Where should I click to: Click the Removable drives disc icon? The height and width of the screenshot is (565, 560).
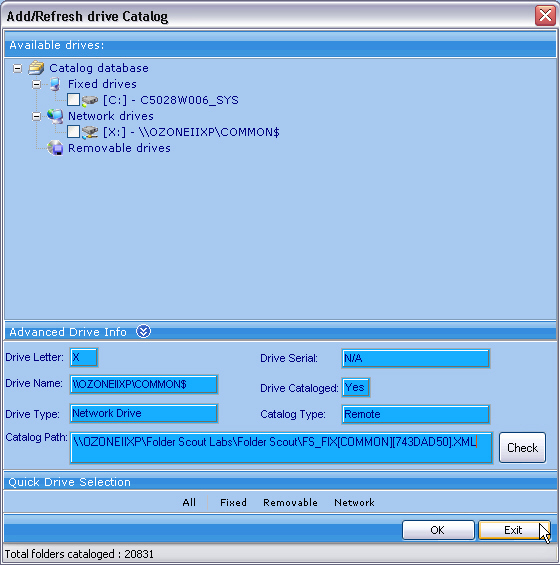pyautogui.click(x=55, y=148)
